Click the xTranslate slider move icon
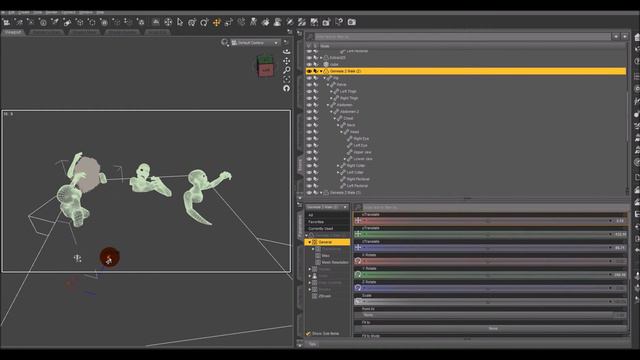This screenshot has width=640, height=360. [x=358, y=221]
